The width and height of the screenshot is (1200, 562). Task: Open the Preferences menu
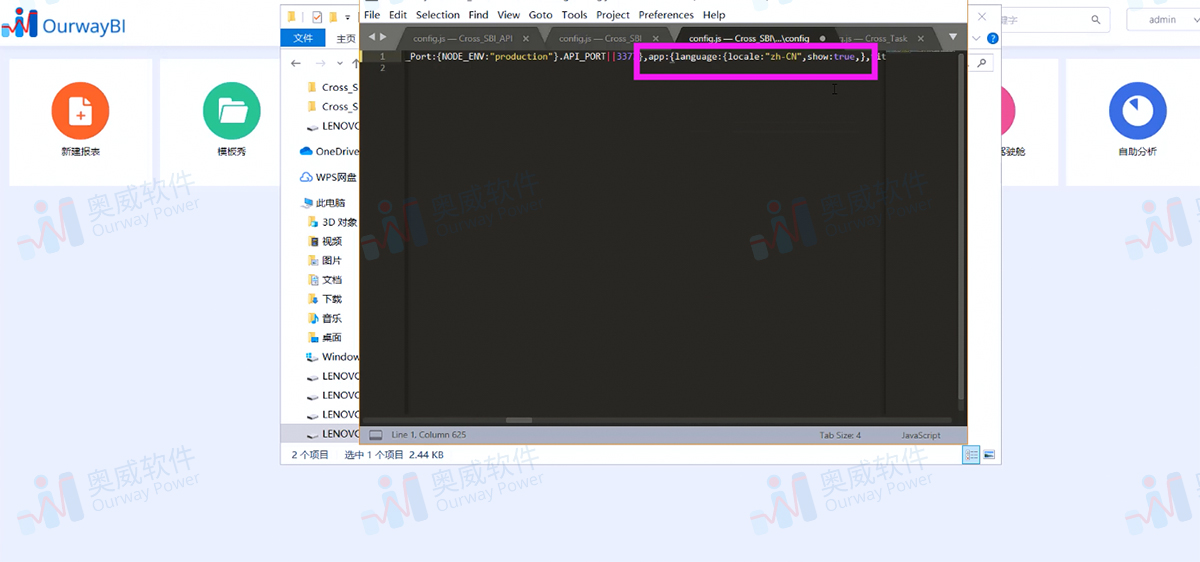[666, 15]
